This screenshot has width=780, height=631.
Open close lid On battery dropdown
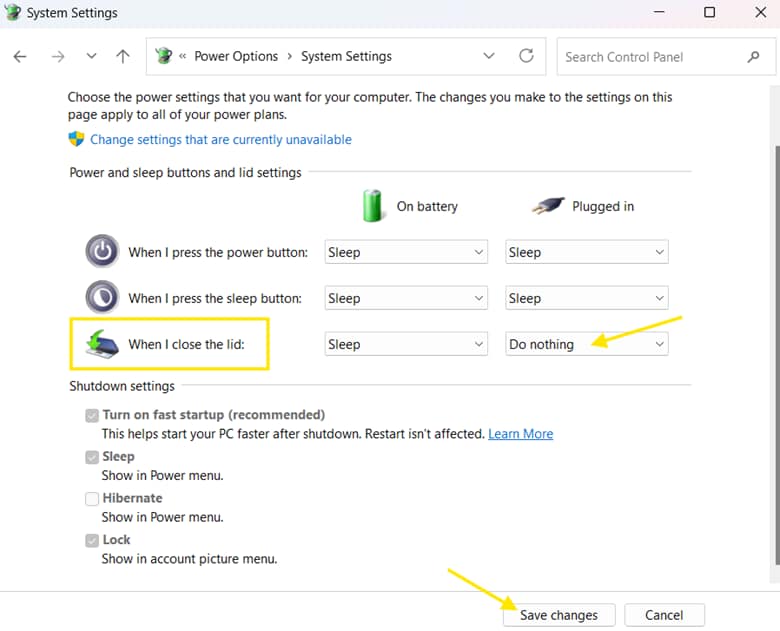click(406, 344)
